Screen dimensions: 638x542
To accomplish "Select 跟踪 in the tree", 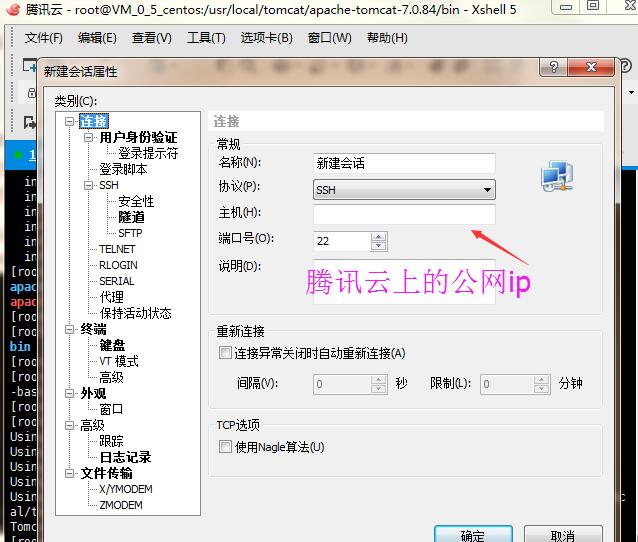I will [111, 441].
